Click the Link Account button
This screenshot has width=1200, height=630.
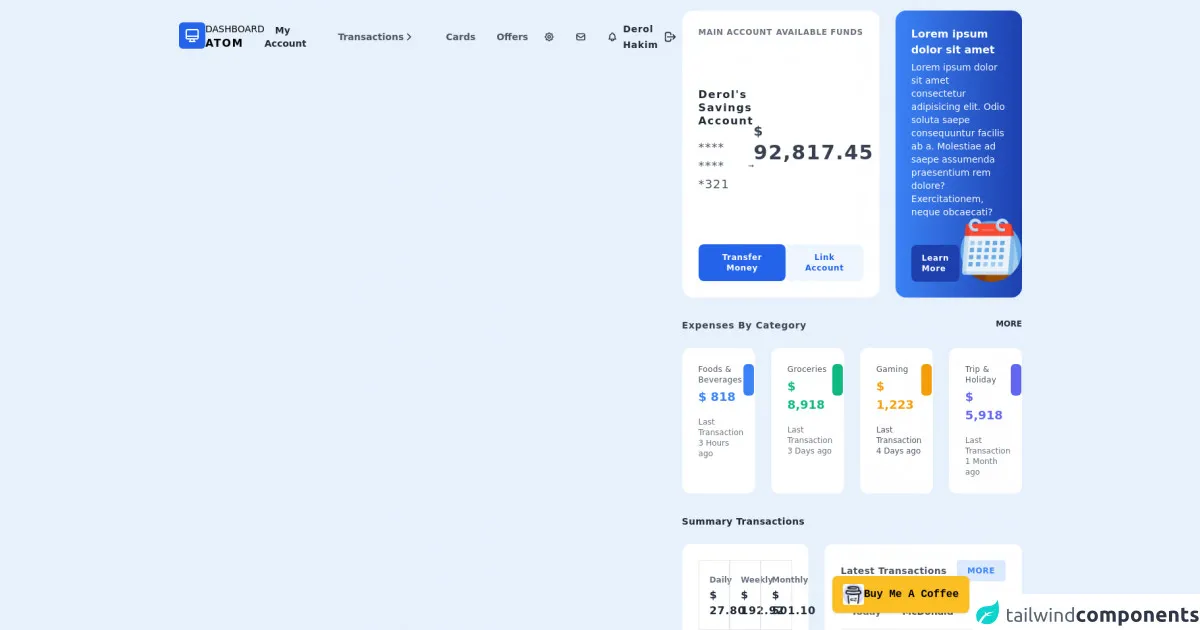pyautogui.click(x=824, y=263)
